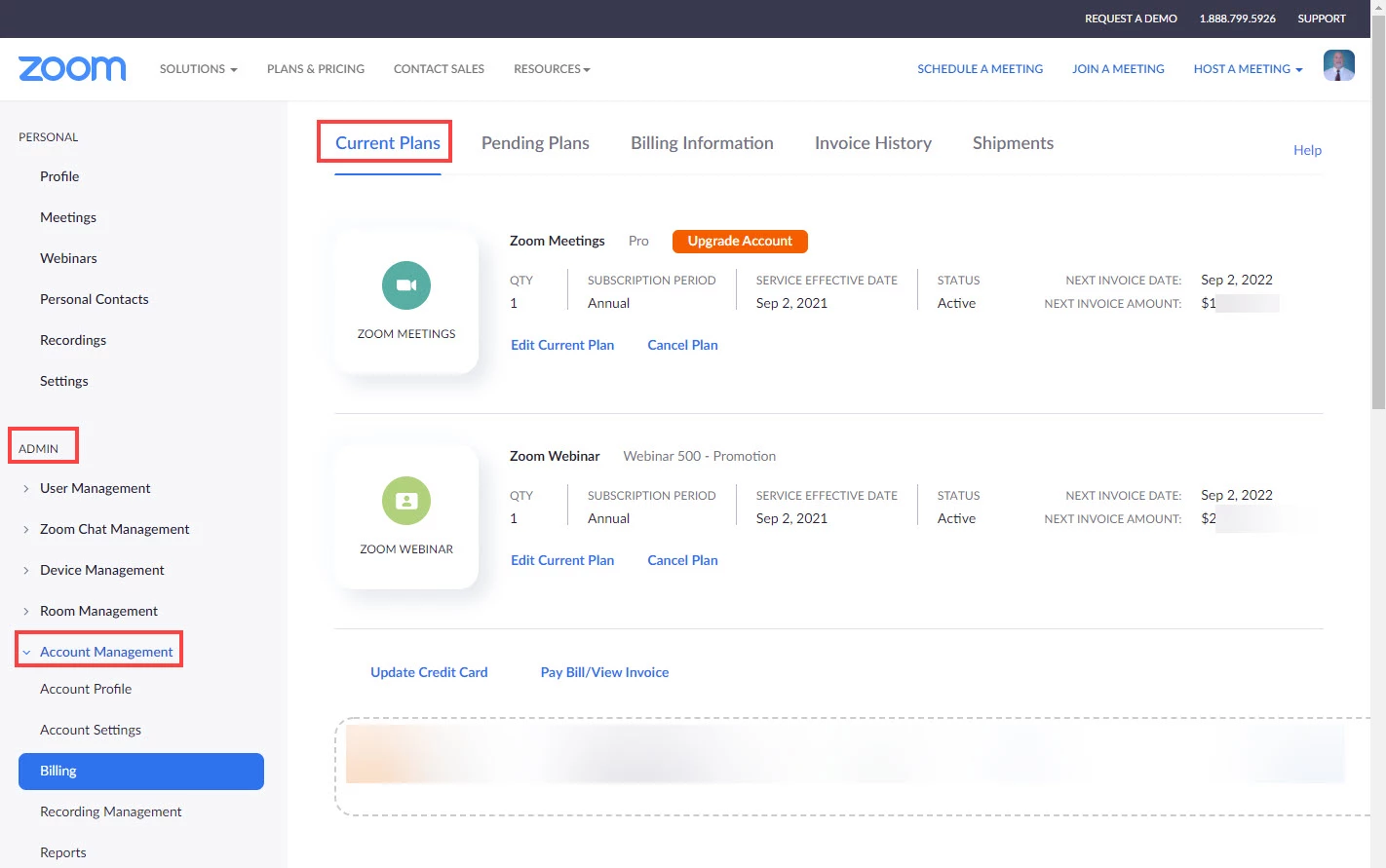
Task: Expand the Resources dropdown menu
Action: pyautogui.click(x=552, y=69)
